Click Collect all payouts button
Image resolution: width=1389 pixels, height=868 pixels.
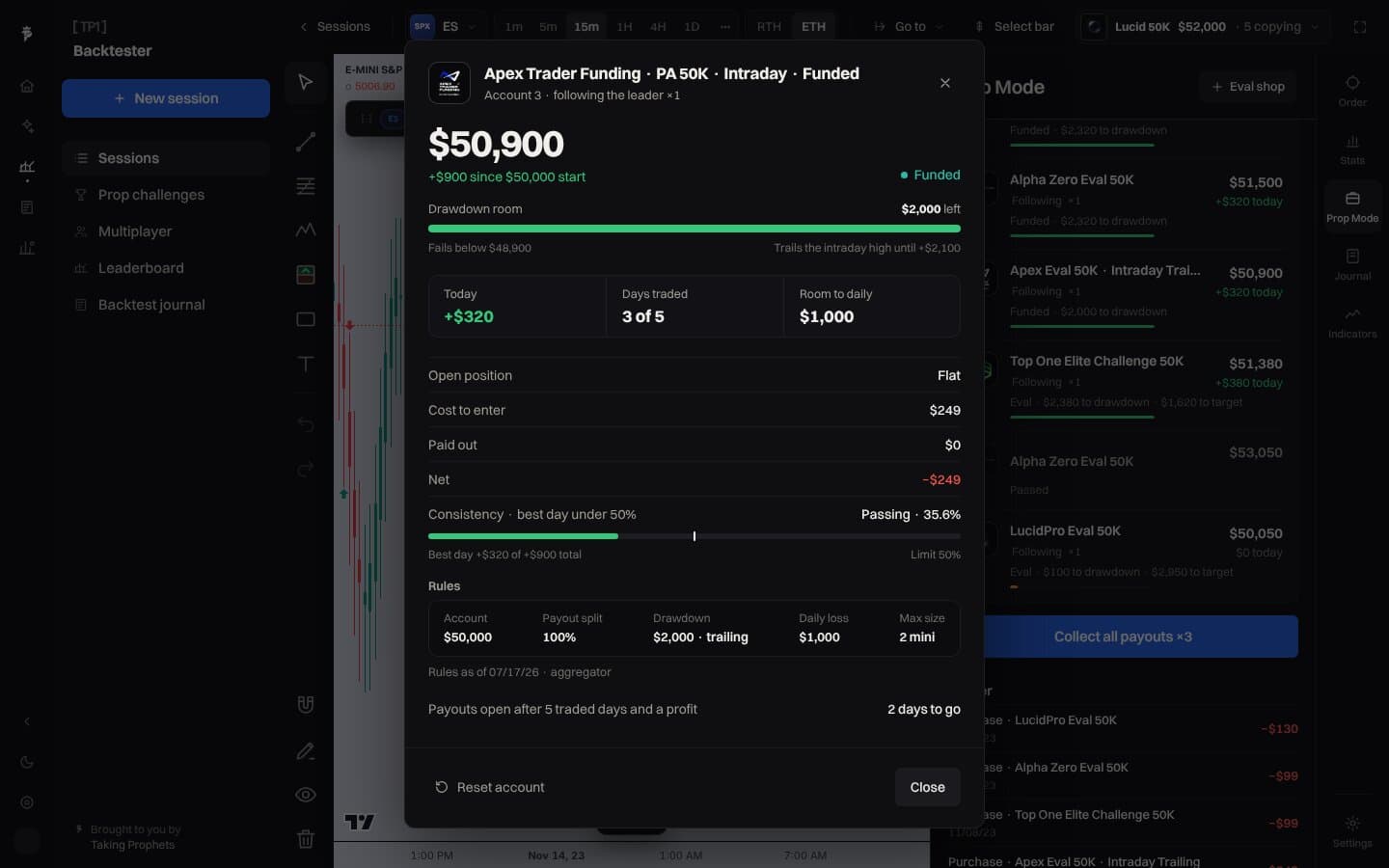[x=1123, y=637]
